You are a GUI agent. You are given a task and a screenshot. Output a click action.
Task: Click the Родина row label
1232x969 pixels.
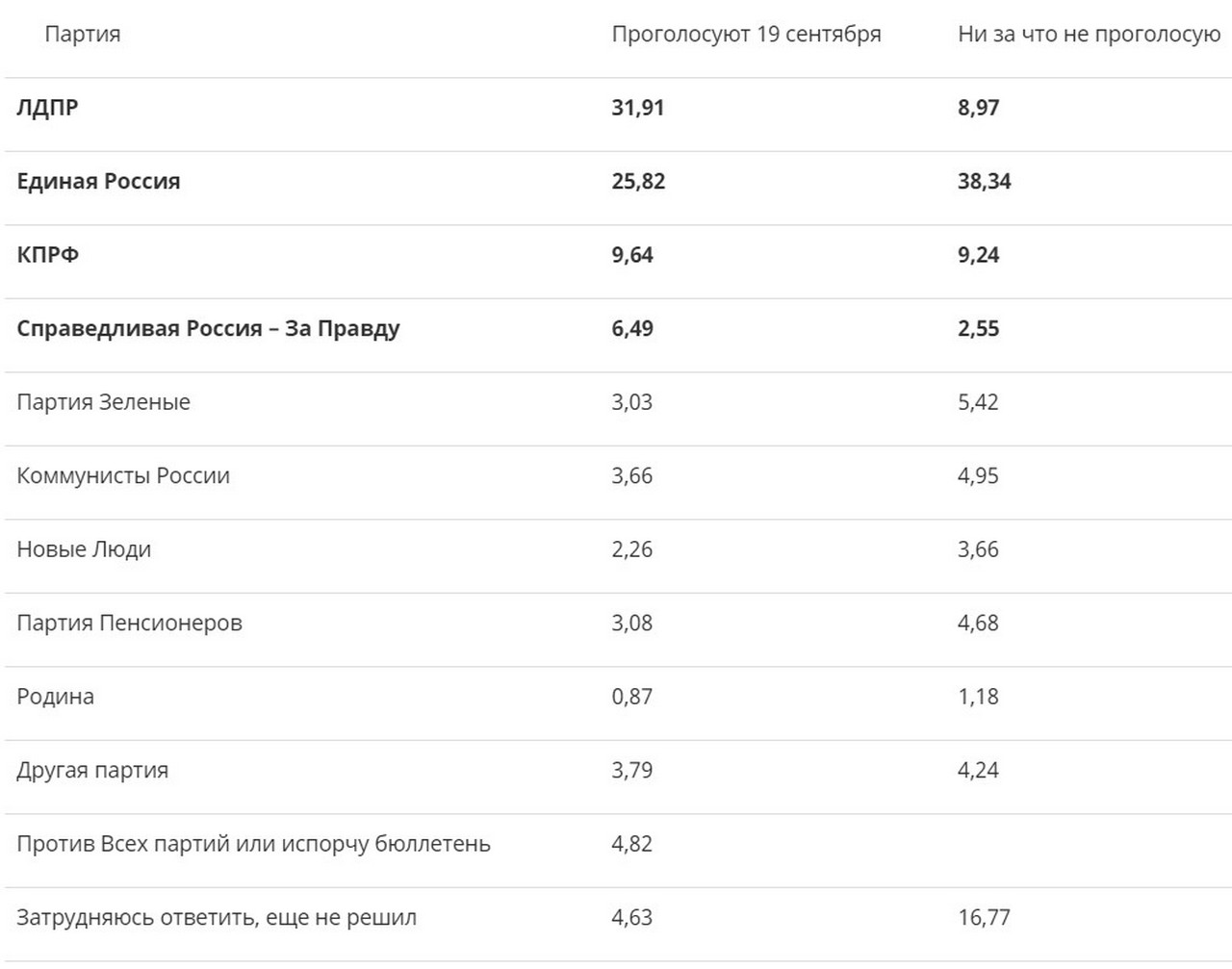[x=55, y=697]
